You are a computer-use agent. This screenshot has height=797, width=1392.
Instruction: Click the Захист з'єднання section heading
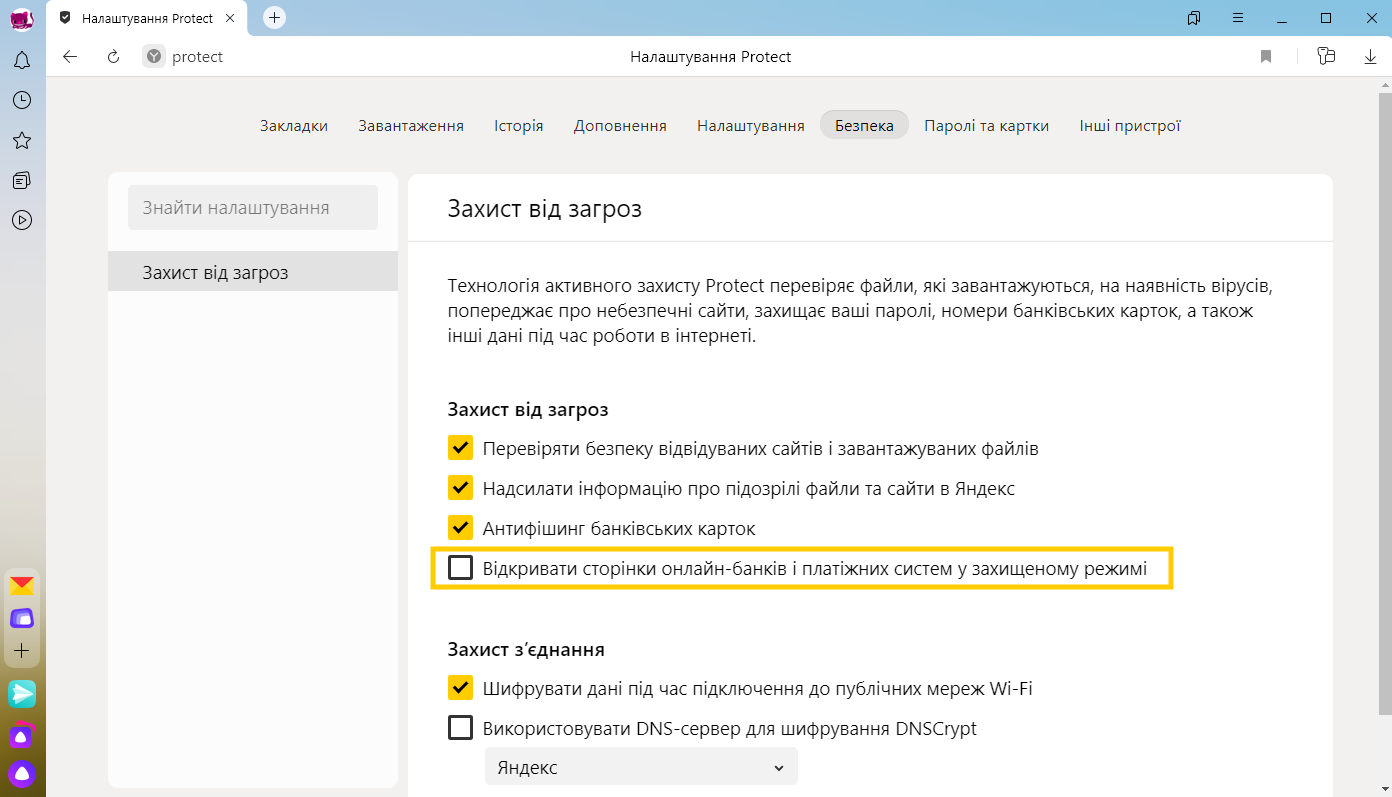tap(526, 650)
